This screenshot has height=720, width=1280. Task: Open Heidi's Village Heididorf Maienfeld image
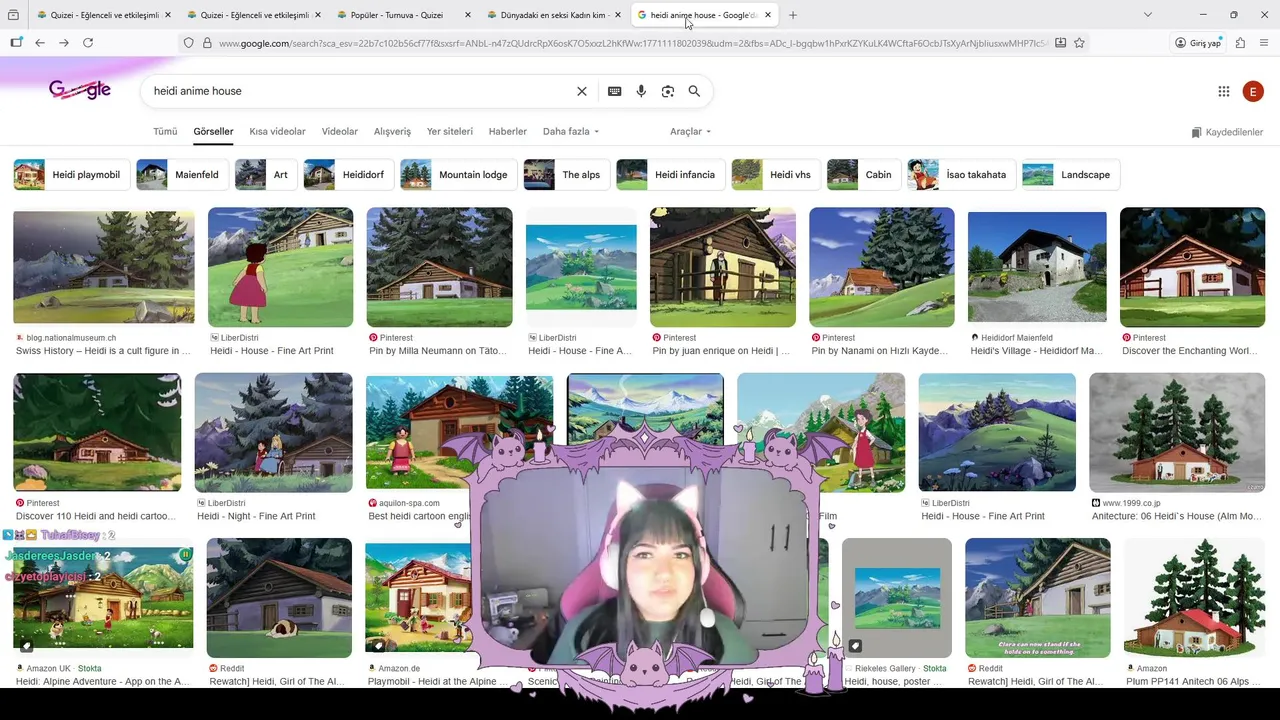pos(1037,267)
